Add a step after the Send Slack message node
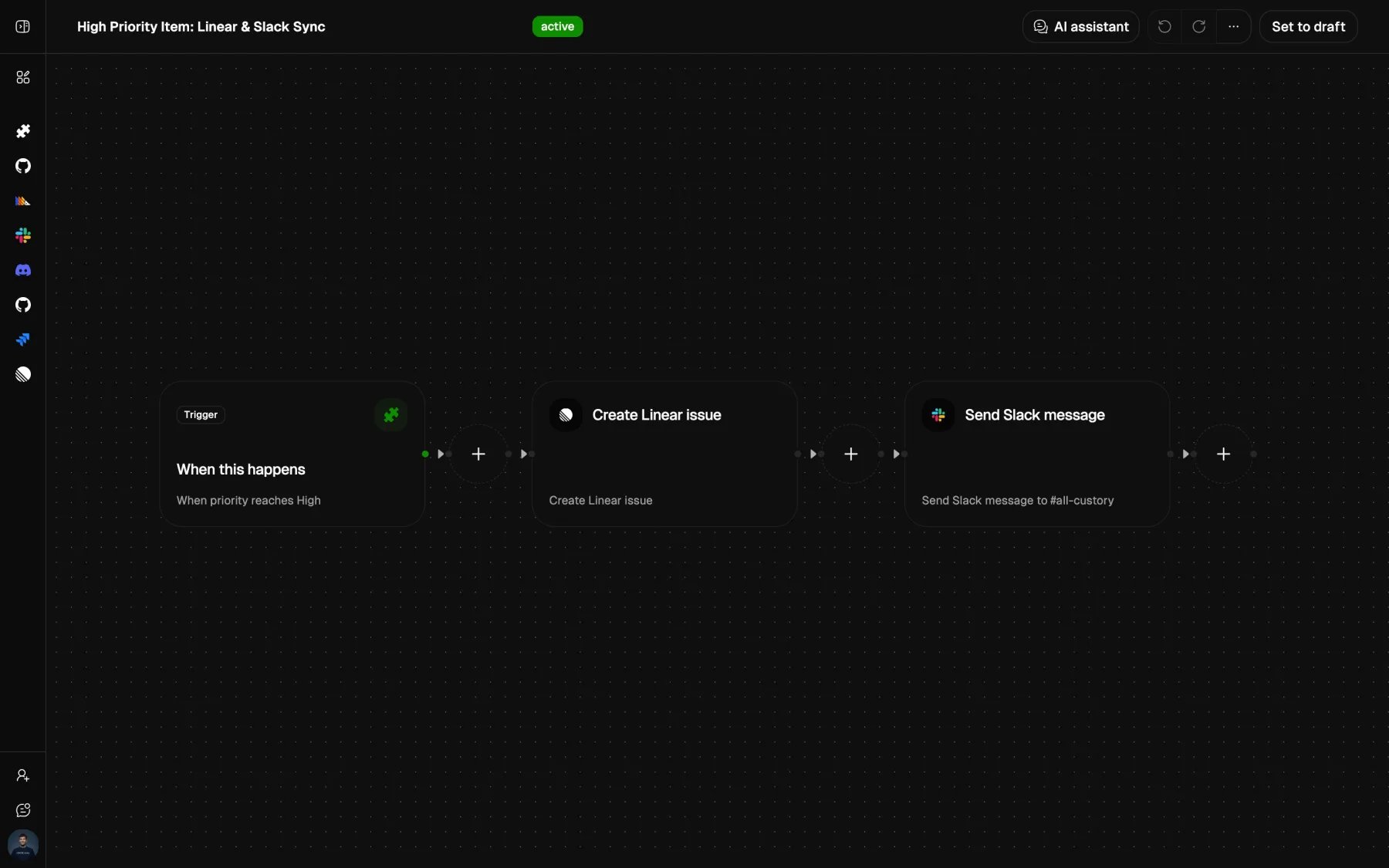 pos(1224,454)
